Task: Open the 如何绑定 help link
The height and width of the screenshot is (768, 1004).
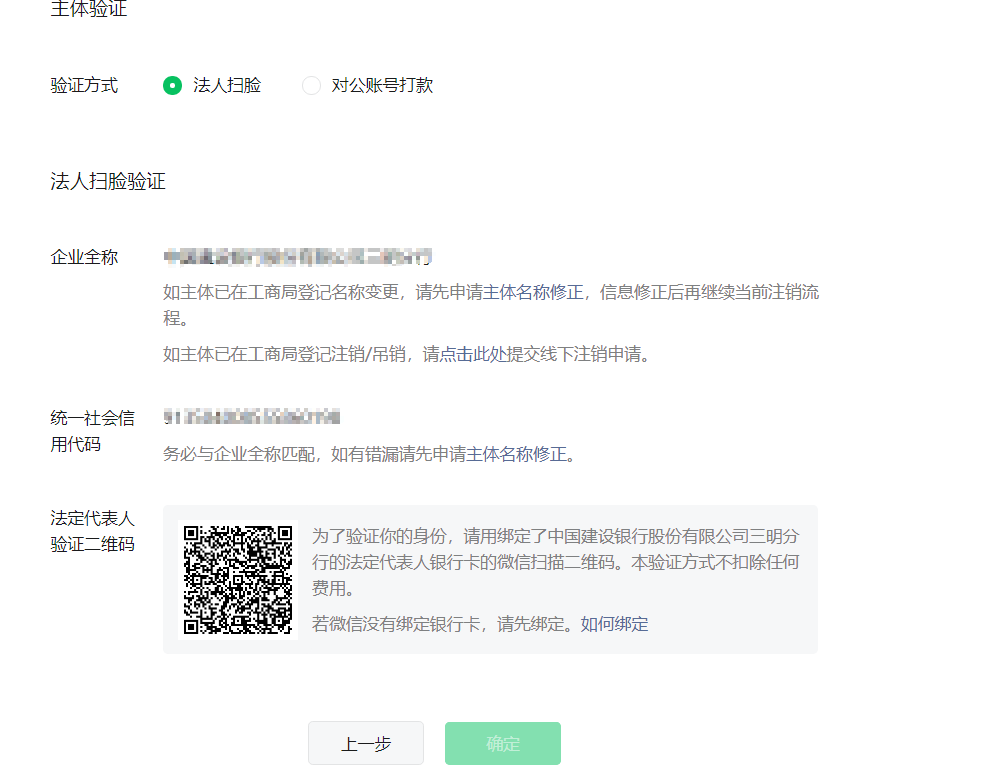Action: (614, 624)
